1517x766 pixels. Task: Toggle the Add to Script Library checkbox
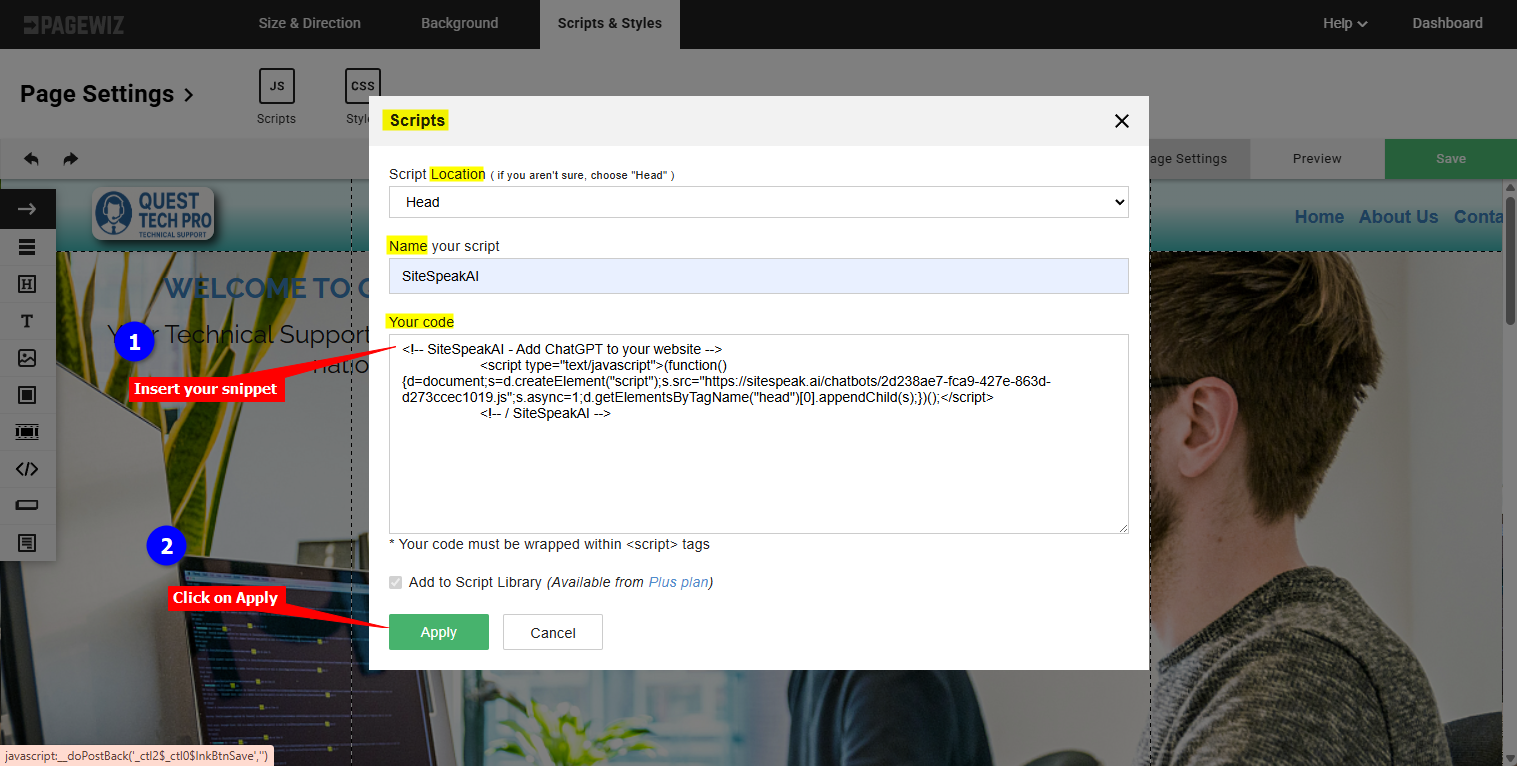[x=396, y=582]
